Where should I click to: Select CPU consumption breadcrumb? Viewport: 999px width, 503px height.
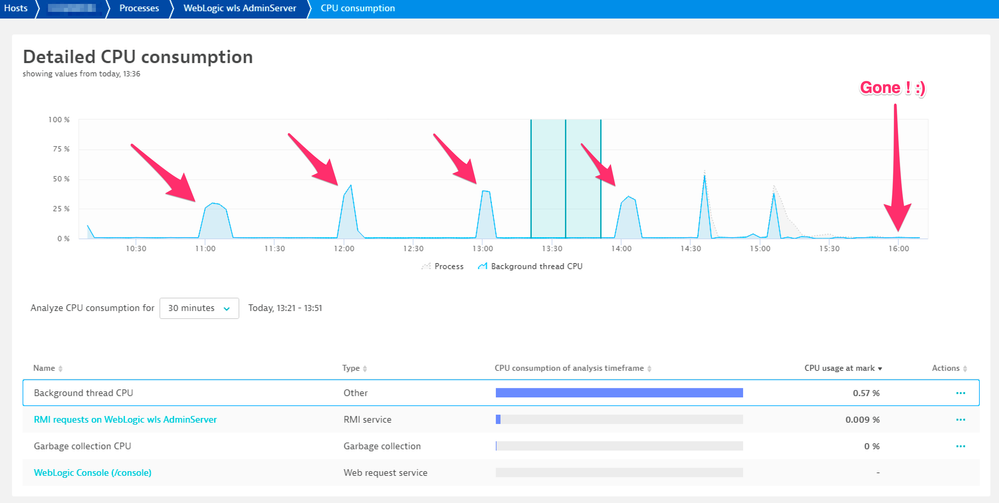point(357,8)
